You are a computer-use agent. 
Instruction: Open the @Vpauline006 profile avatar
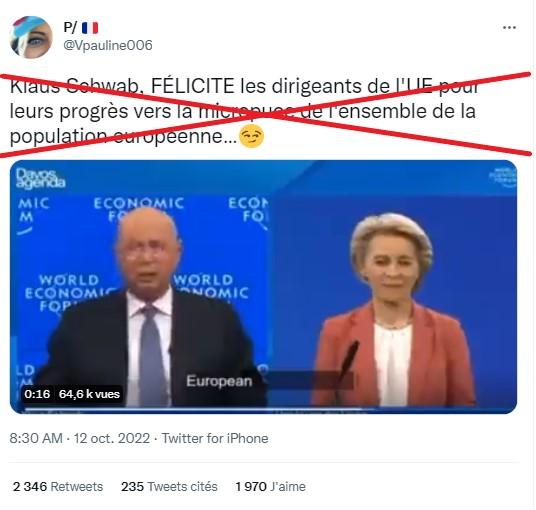click(31, 37)
